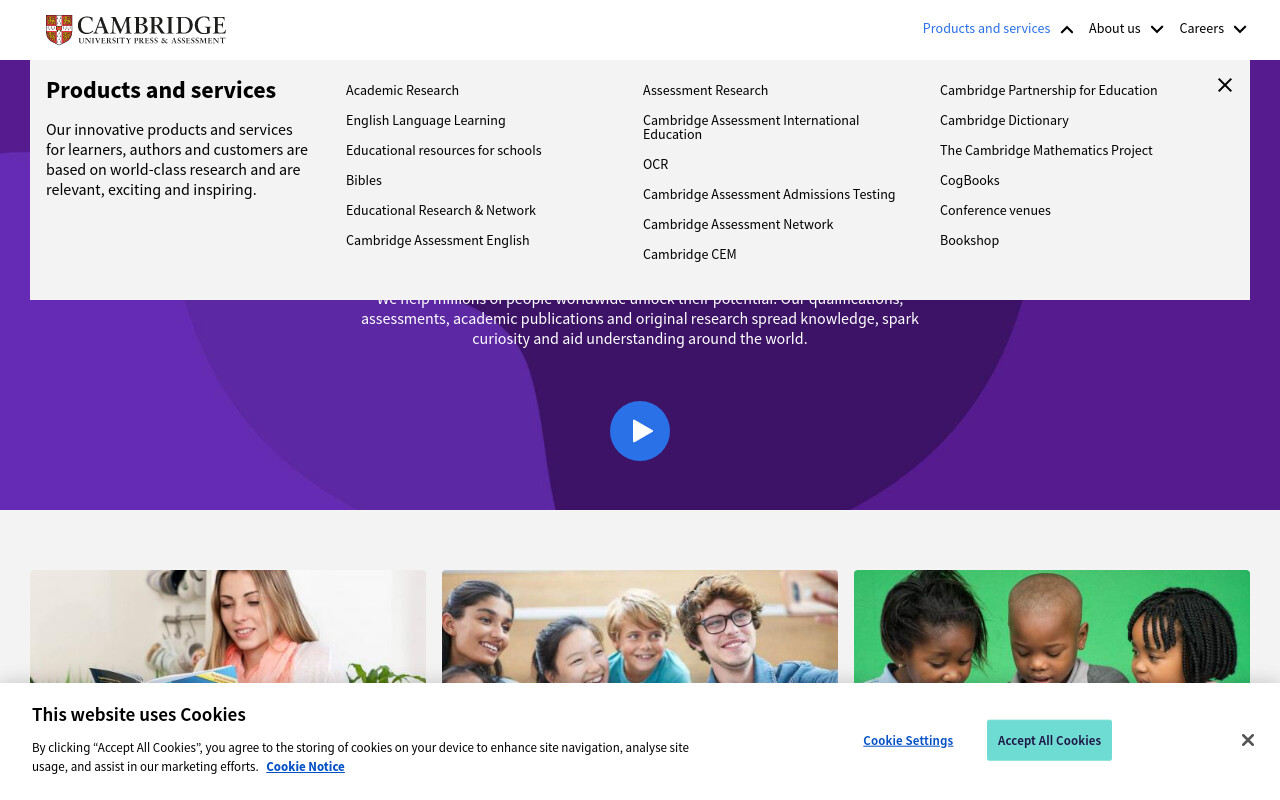The height and width of the screenshot is (800, 1280).
Task: Open the CogBooks link
Action: (x=969, y=180)
